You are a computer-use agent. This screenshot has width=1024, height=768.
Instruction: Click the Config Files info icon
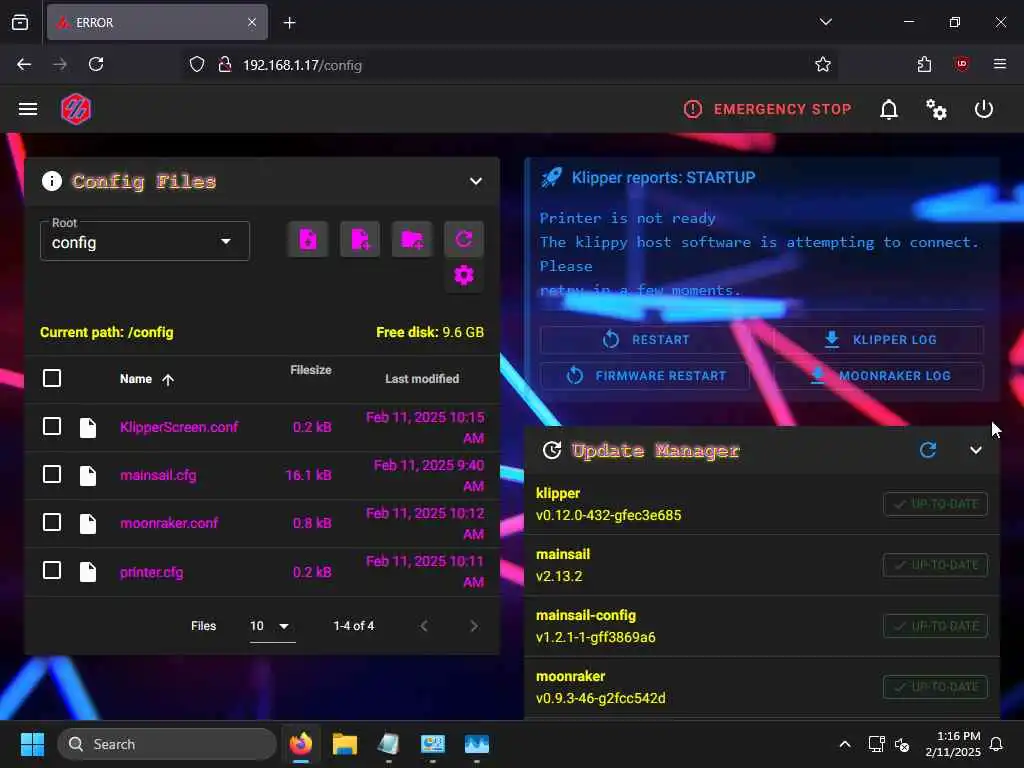52,181
